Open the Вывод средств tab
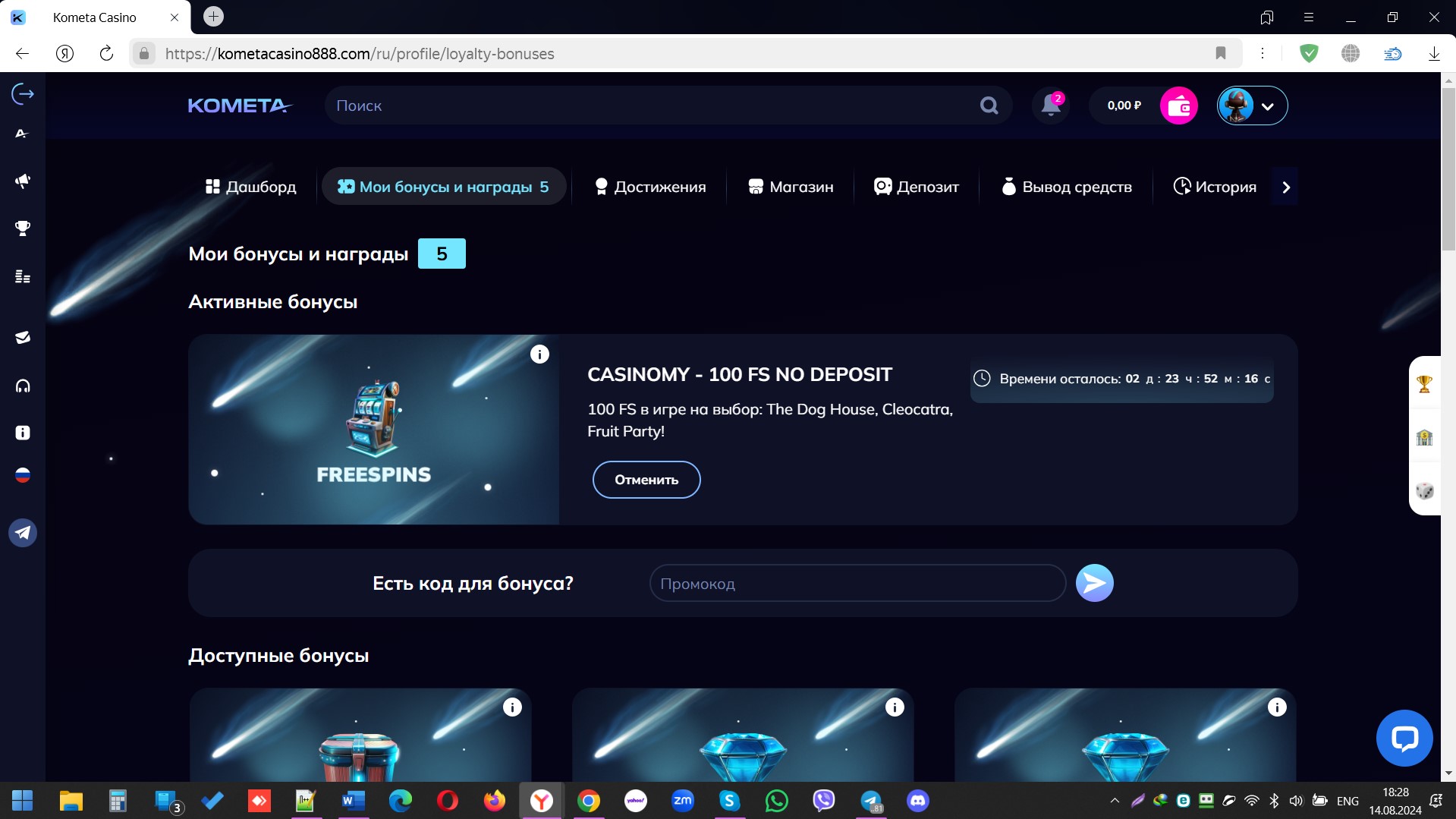 tap(1067, 187)
